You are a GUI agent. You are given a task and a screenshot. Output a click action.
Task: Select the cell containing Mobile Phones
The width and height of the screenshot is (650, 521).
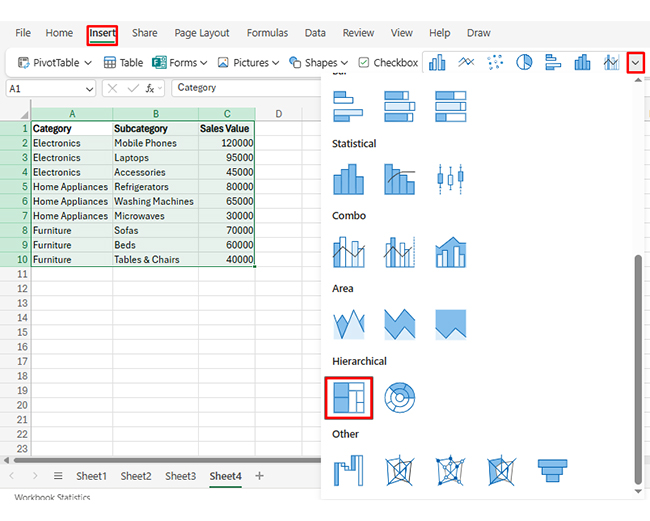(x=155, y=143)
